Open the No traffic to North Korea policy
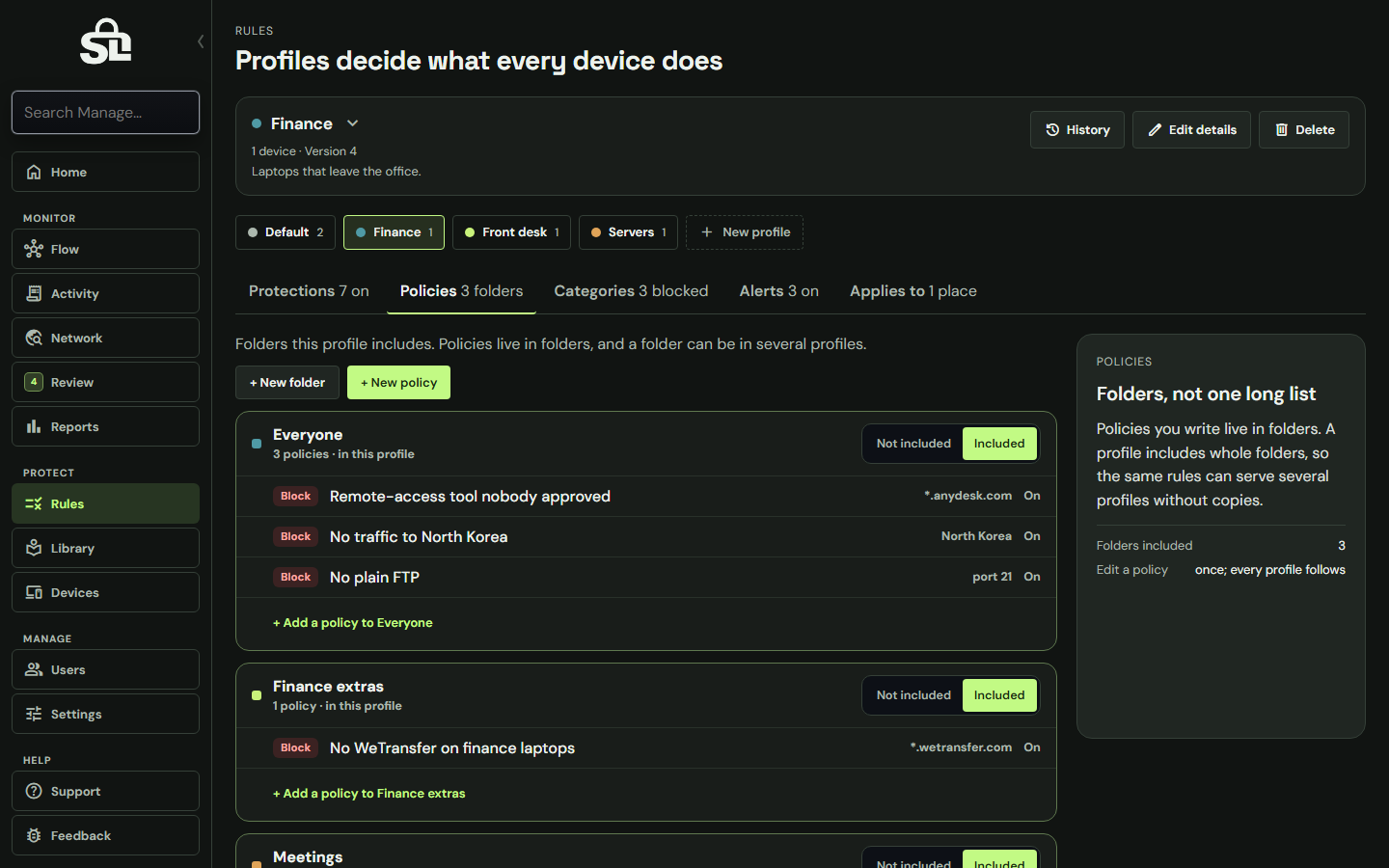Viewport: 1389px width, 868px height. pyautogui.click(x=646, y=536)
